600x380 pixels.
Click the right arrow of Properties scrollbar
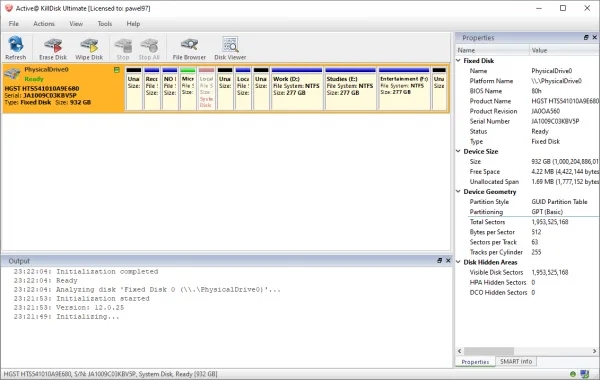pyautogui.click(x=594, y=351)
